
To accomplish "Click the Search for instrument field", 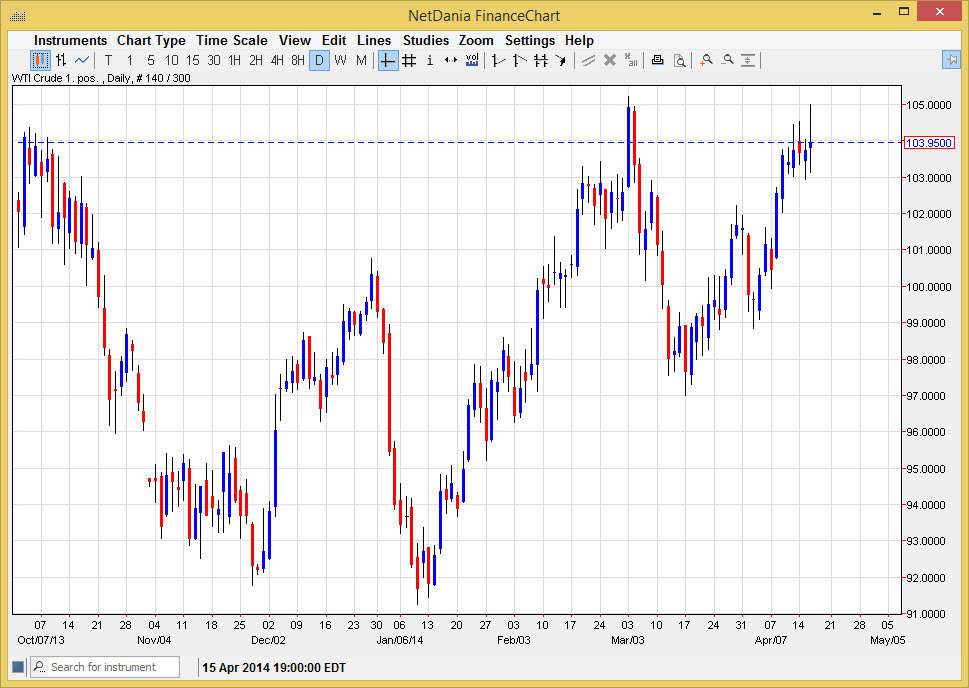I will (x=112, y=667).
